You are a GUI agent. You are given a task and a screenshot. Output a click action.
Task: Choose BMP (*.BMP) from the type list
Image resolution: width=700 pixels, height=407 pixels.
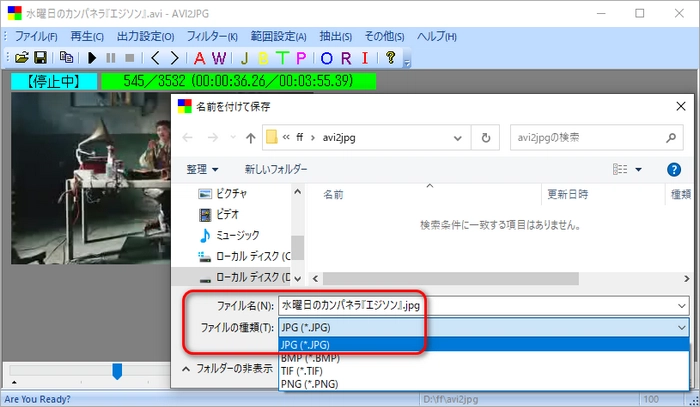point(483,358)
